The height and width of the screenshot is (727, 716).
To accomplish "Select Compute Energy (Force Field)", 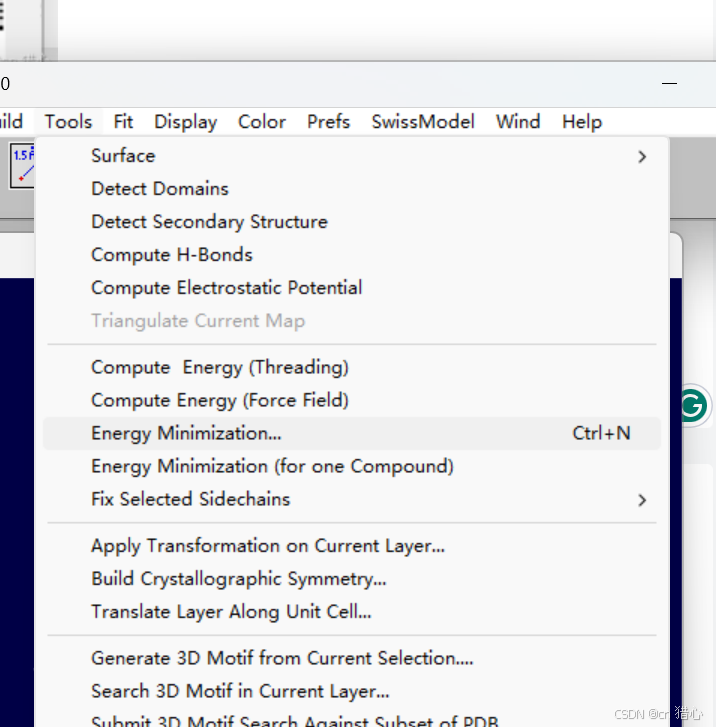I will point(352,401).
